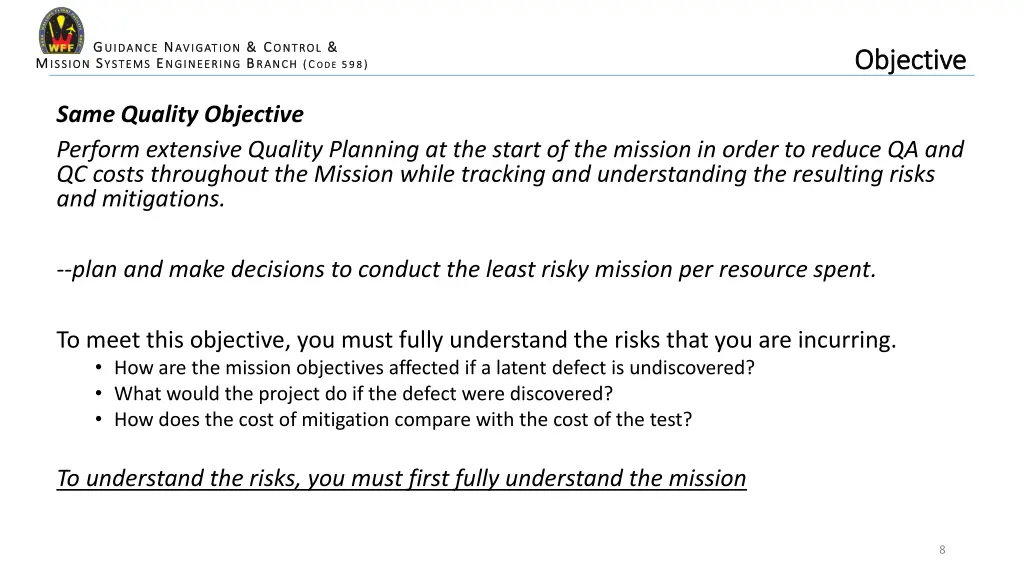The height and width of the screenshot is (576, 1024).
Task: Click bullet 'What would the project do'
Action: coord(363,394)
